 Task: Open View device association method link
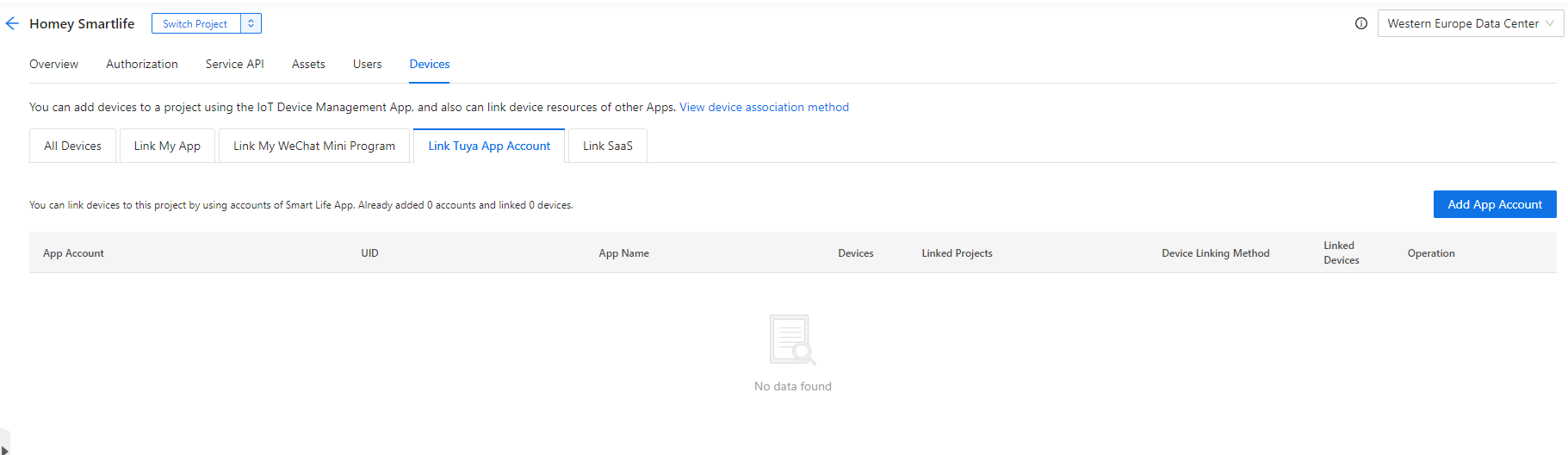coord(764,107)
